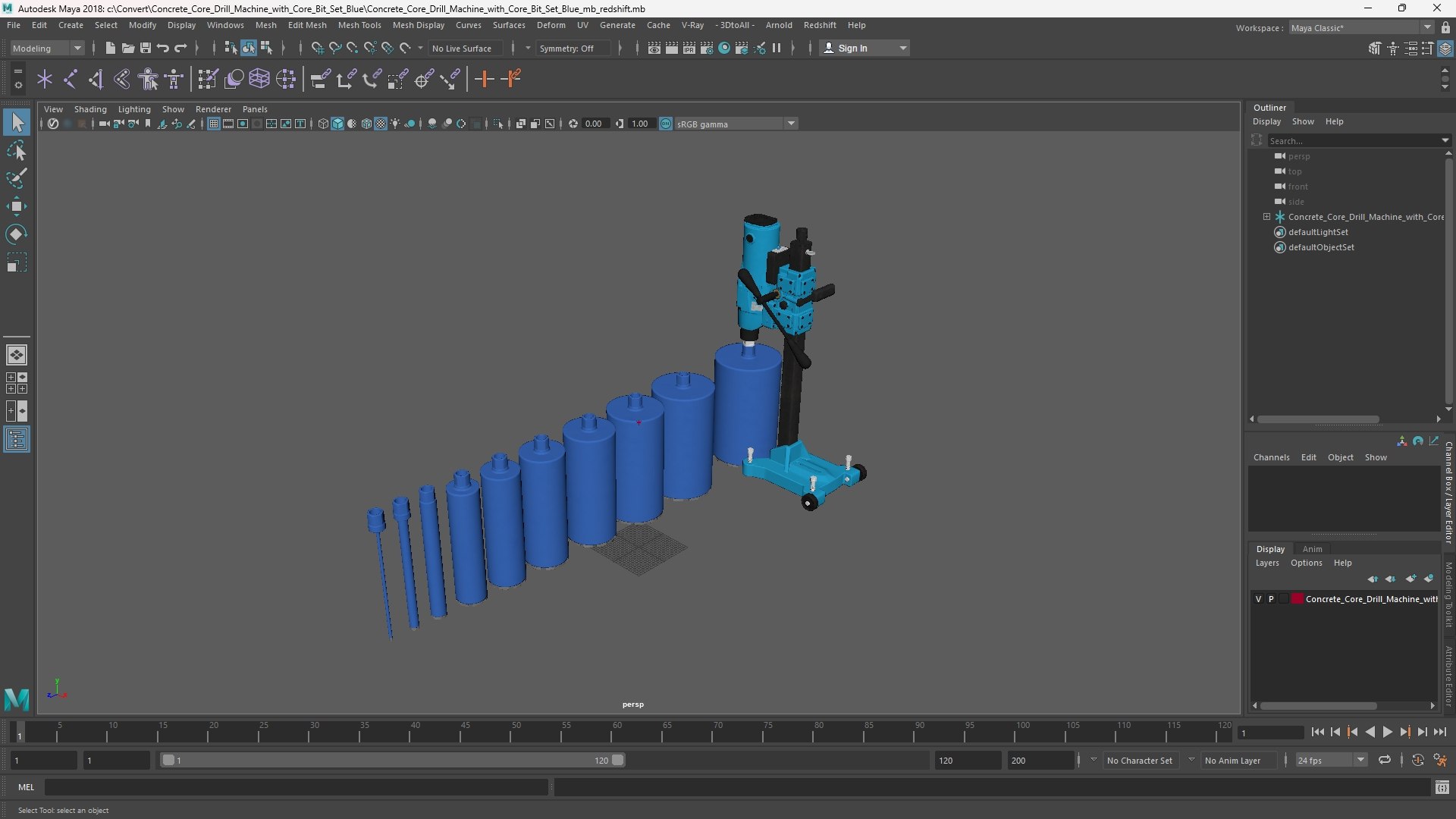Choose the Move tool in the toolbox

point(16,206)
